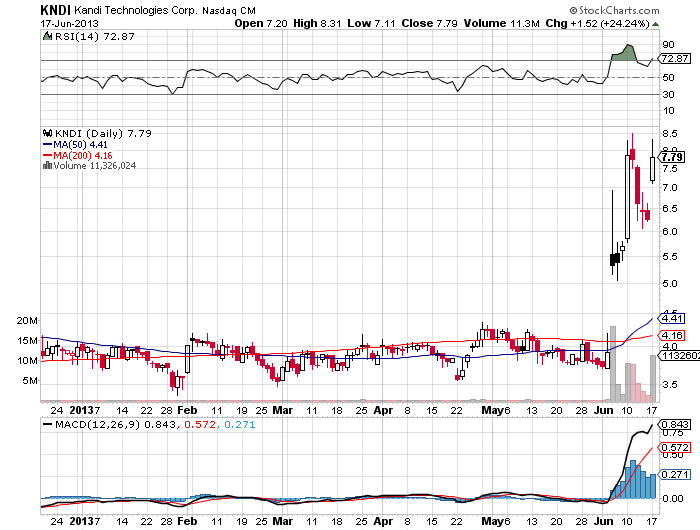
Task: Click the blue MA(50) line swatch in legend
Action: click(47, 145)
